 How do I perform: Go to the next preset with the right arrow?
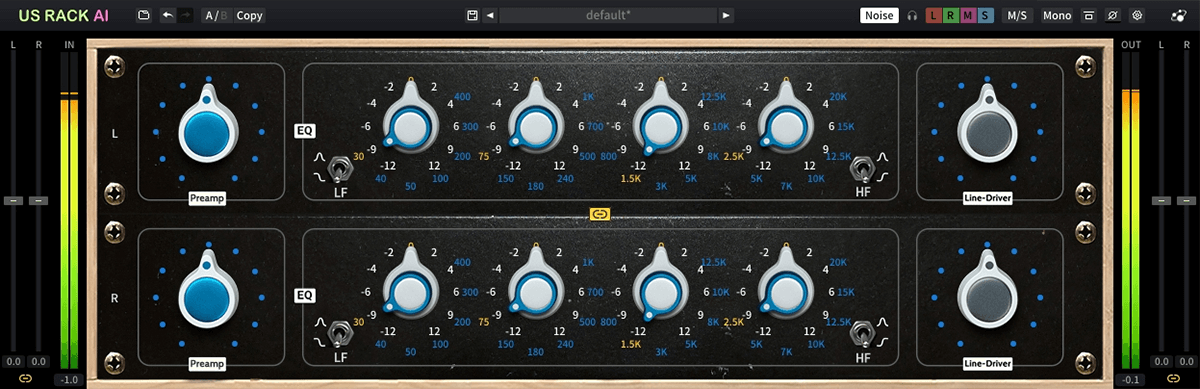click(x=726, y=15)
